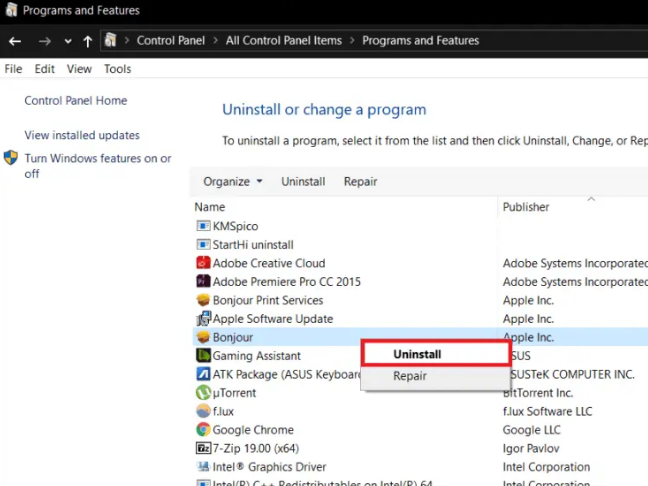This screenshot has height=486, width=648.
Task: Select the StartHi uninstall entry
Action: coord(253,245)
